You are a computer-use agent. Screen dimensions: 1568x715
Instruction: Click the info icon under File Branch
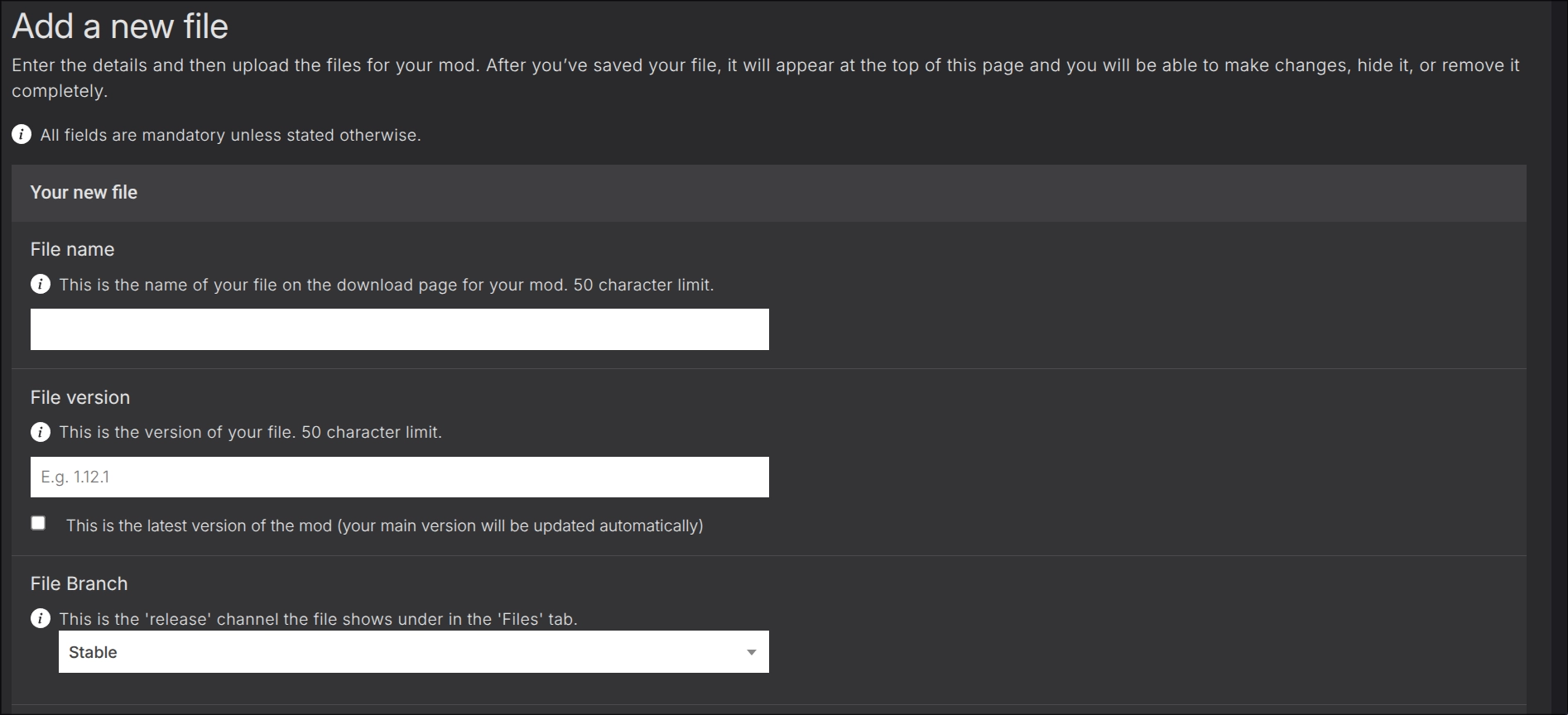point(41,619)
